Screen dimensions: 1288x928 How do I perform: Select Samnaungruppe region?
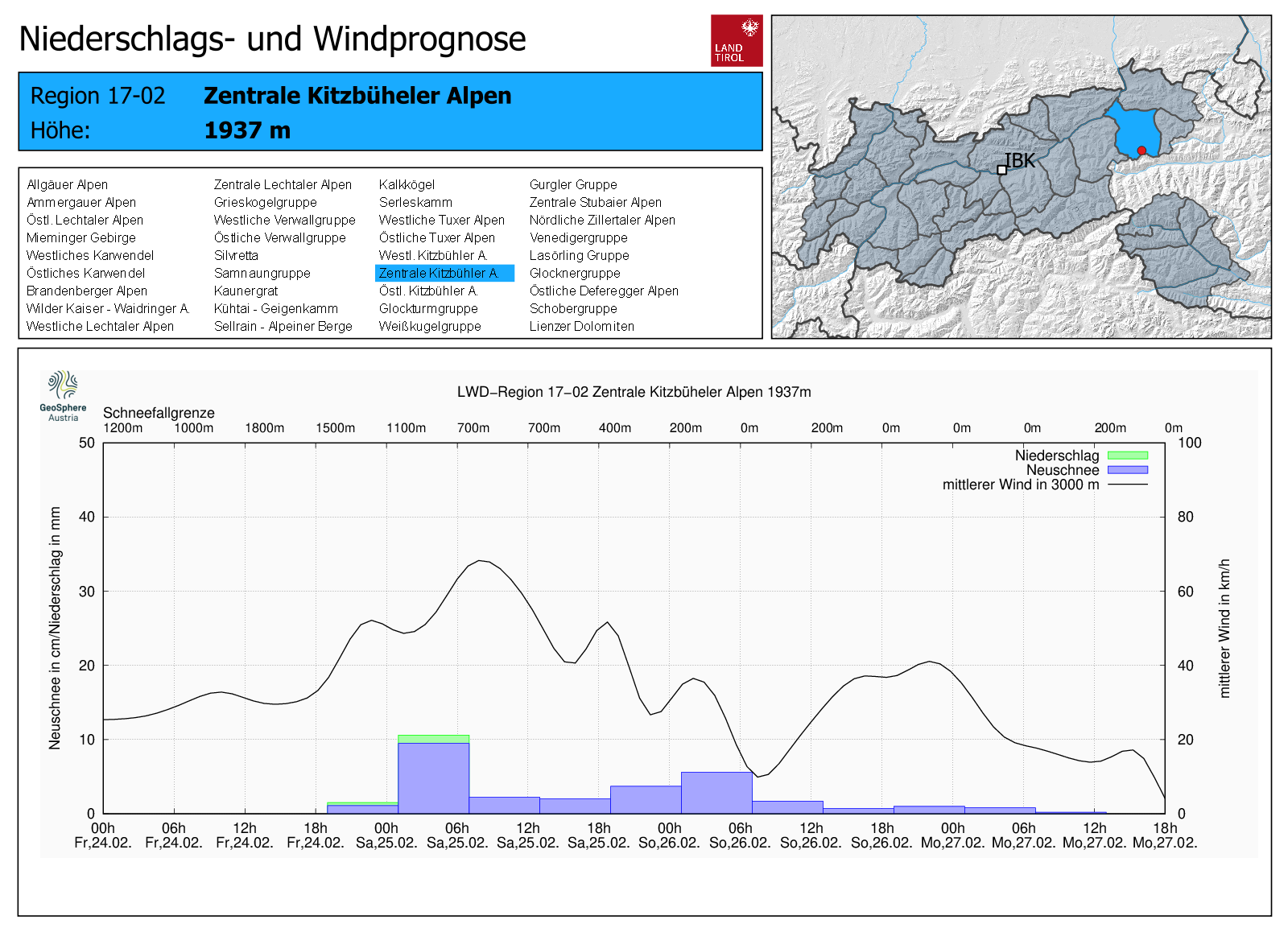262,274
